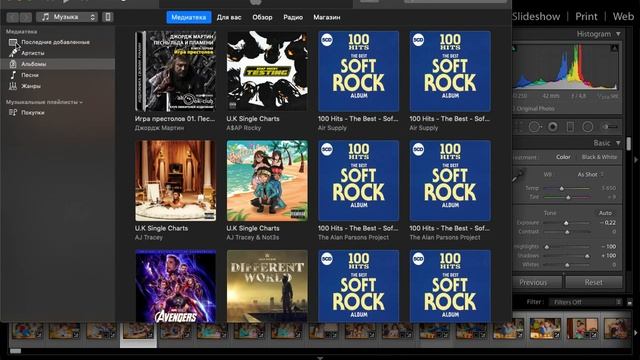Switch to Для вас tab
Viewport: 640px width, 360px height.
229,18
